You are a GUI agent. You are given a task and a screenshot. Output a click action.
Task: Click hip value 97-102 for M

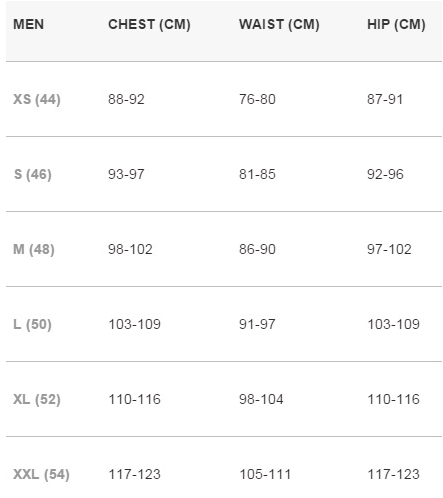[x=389, y=249]
